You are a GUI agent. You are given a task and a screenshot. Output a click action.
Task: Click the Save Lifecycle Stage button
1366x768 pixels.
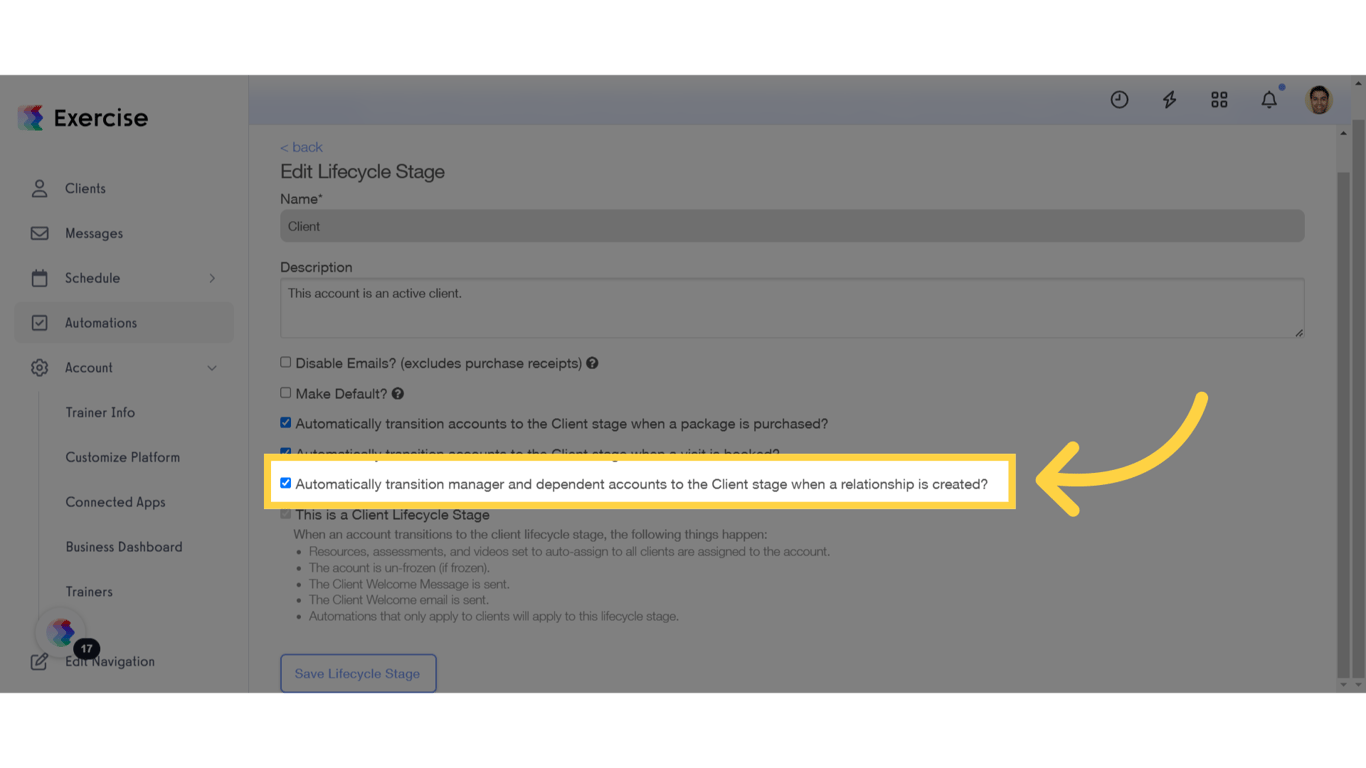[x=358, y=673]
